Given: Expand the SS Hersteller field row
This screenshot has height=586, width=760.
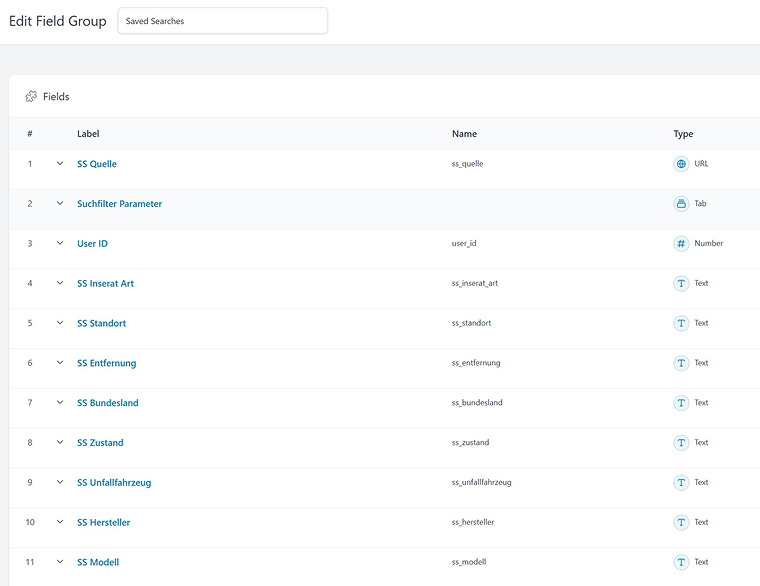Looking at the screenshot, I should [x=60, y=522].
